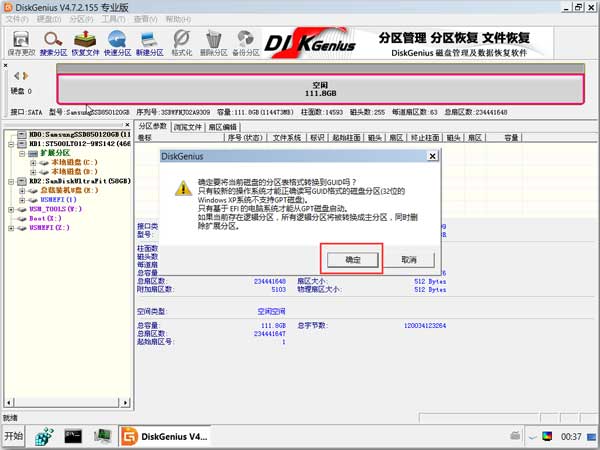This screenshot has width=600, height=450.
Task: Expand the 本地磁盘 (C:) node
Action: click(33, 163)
